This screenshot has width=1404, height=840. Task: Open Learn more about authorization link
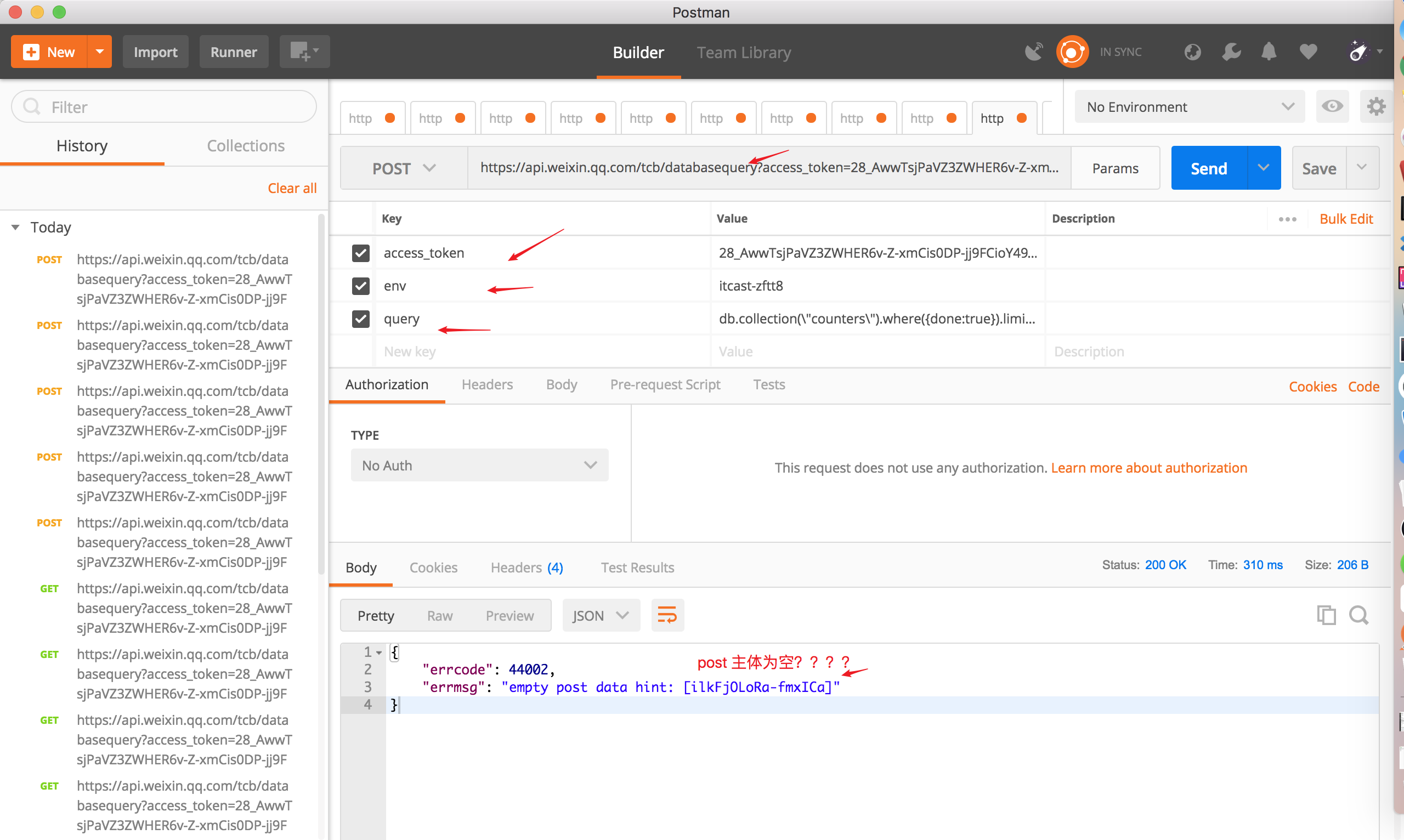coord(1149,468)
